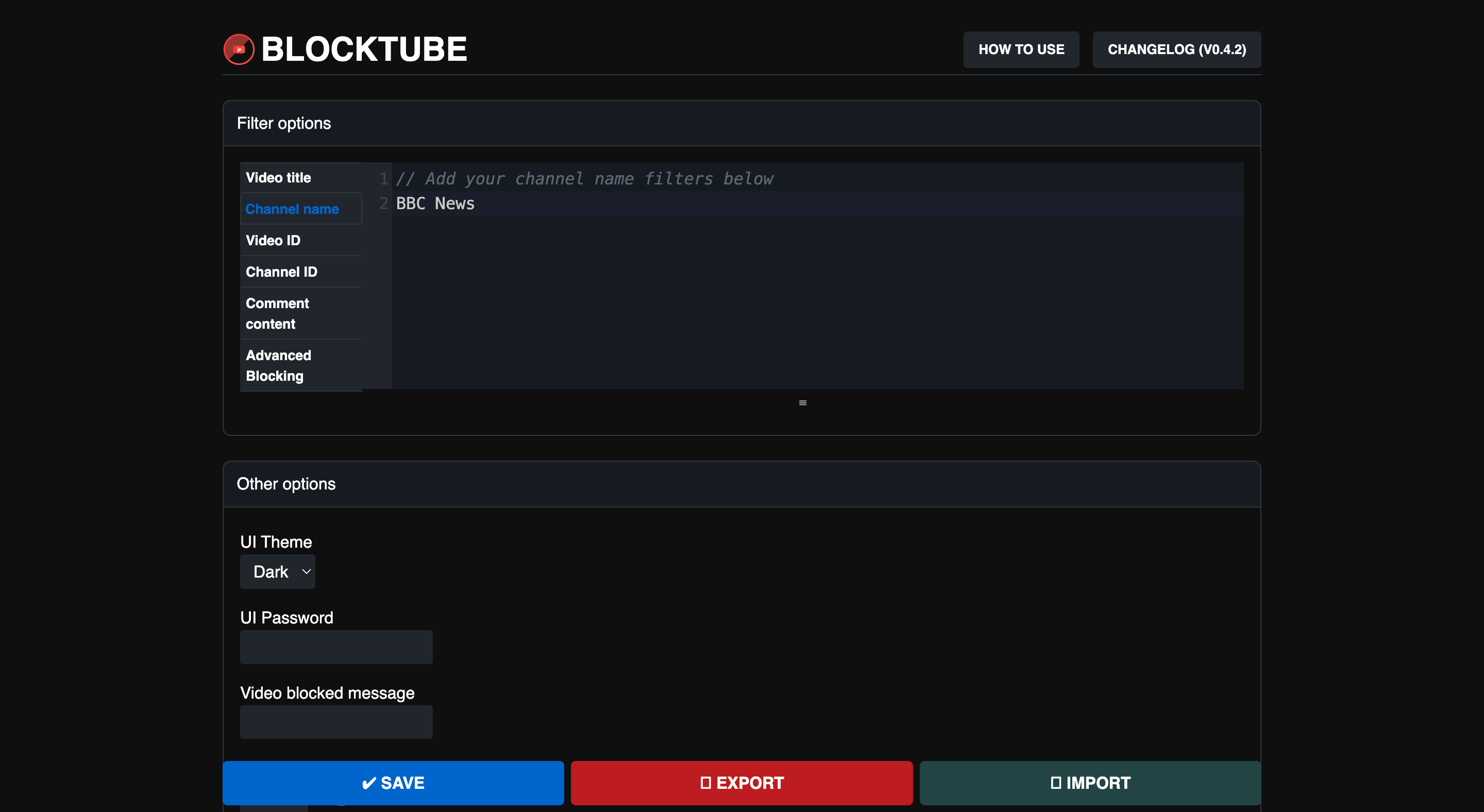This screenshot has width=1484, height=812.
Task: Switch to the Video title filter tab
Action: pyautogui.click(x=278, y=177)
